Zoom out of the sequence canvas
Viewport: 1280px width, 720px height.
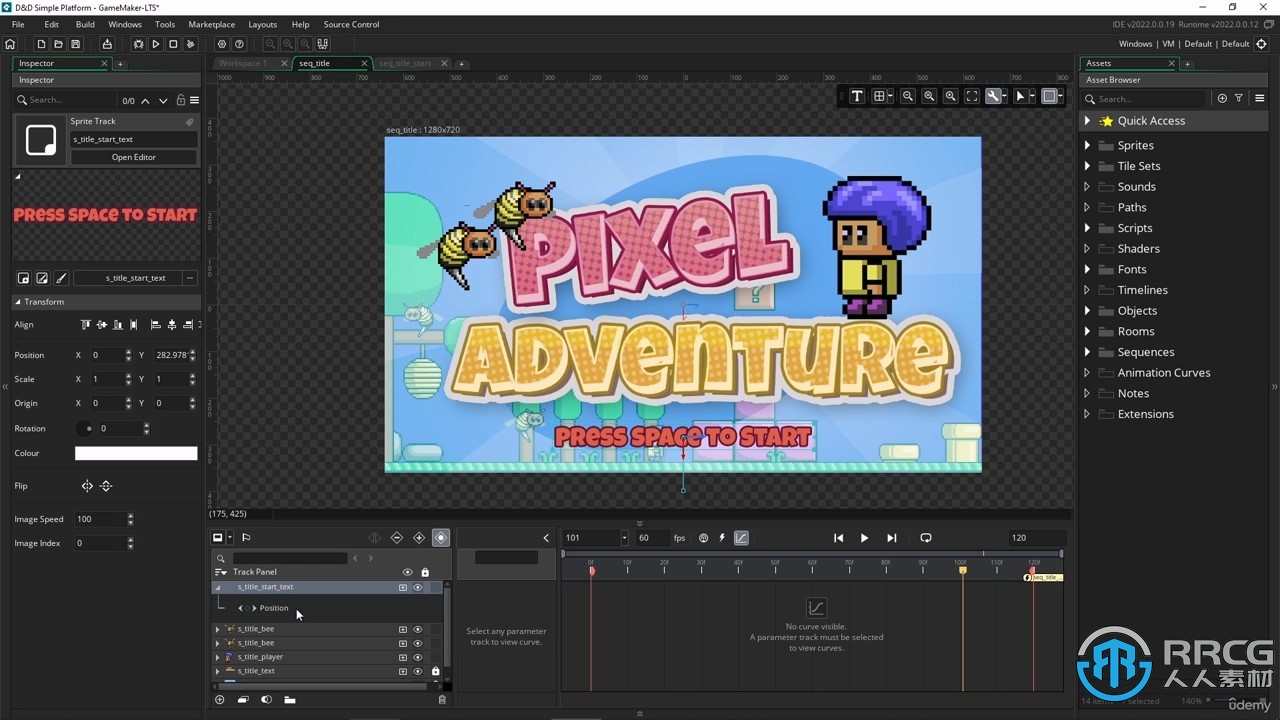click(908, 96)
